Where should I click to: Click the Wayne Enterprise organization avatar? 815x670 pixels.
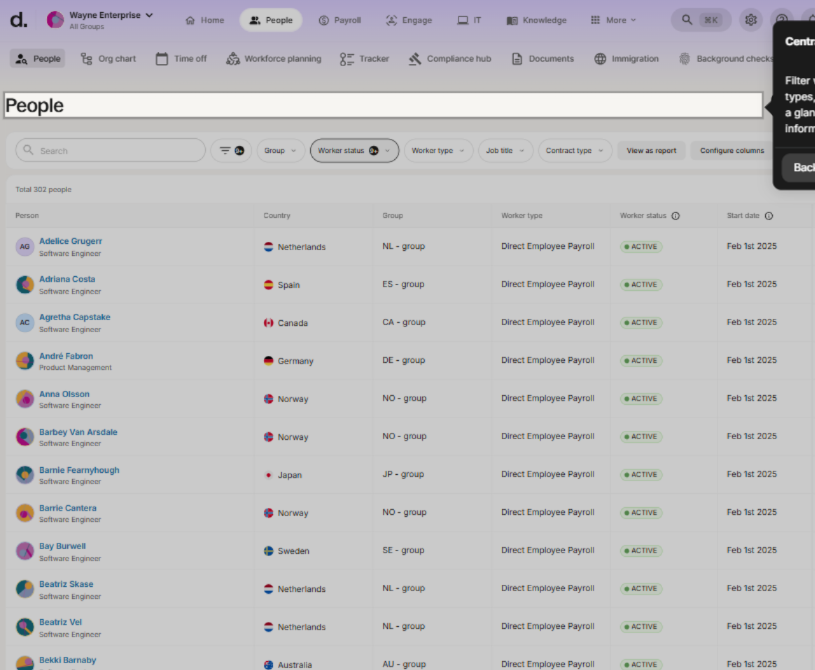click(56, 20)
